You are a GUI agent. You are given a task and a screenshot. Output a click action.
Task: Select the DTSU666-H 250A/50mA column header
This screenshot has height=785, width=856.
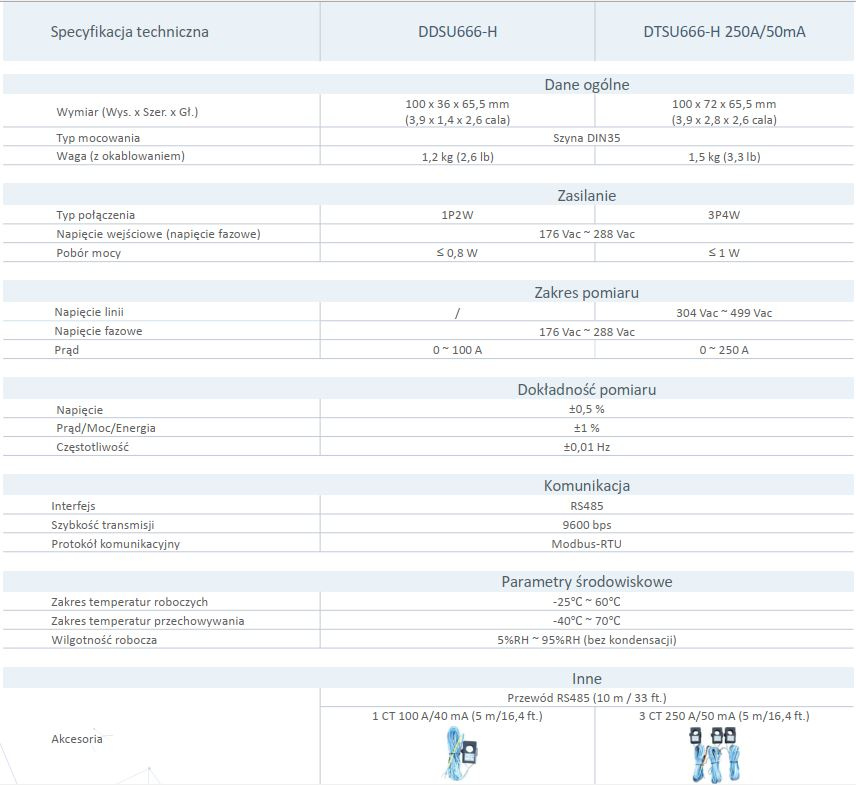pyautogui.click(x=724, y=32)
